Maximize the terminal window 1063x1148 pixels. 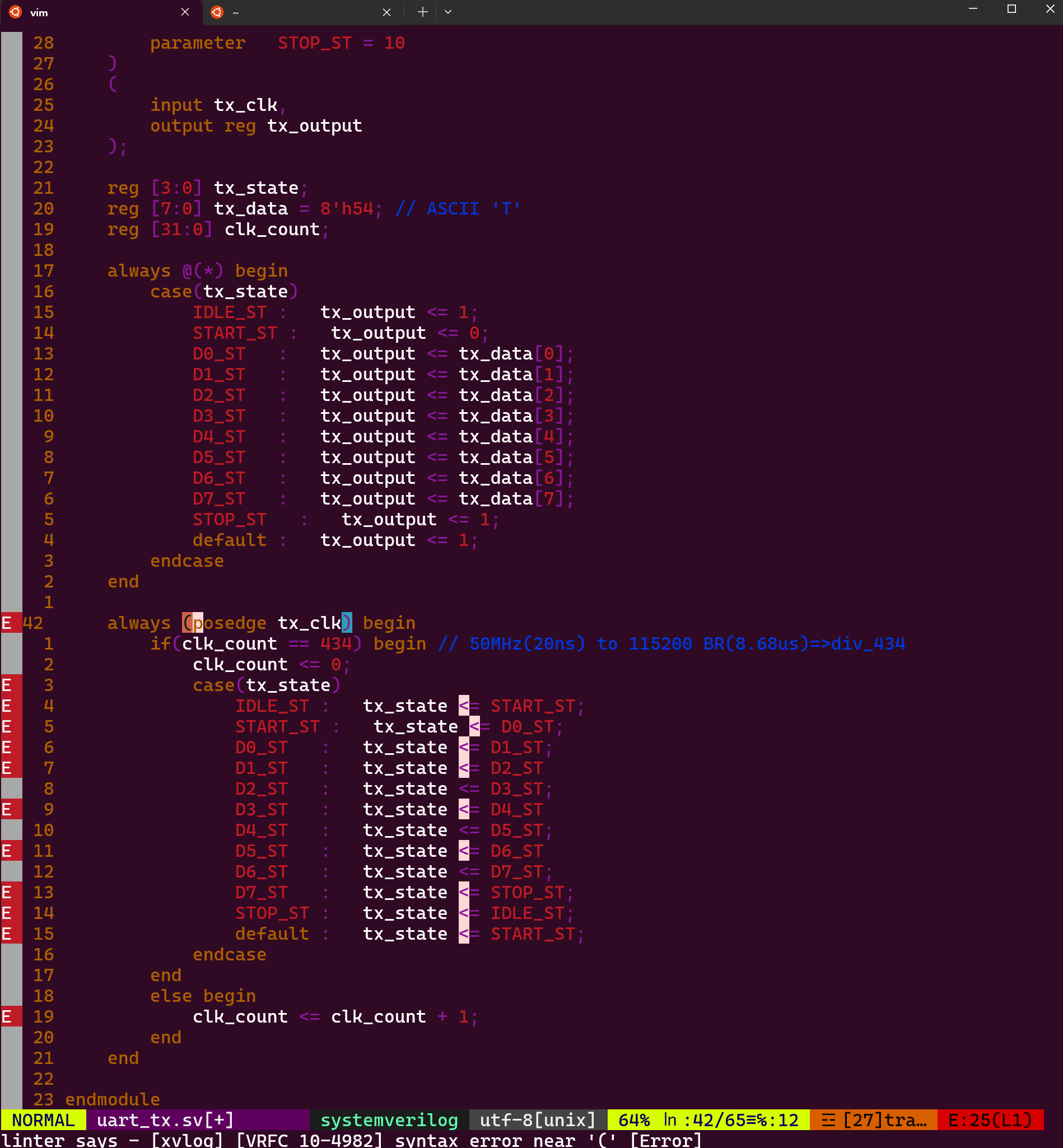(x=1011, y=9)
